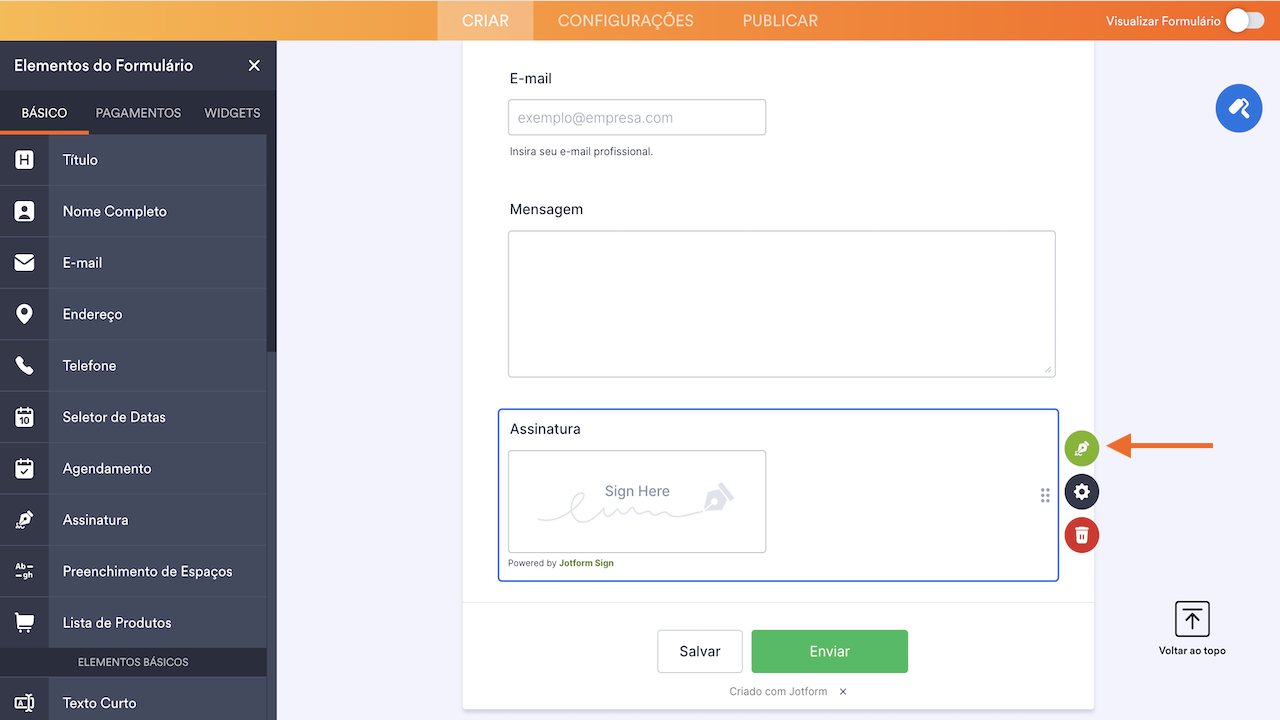Open the Form Designer paint roller icon
The image size is (1280, 720).
tap(1238, 108)
